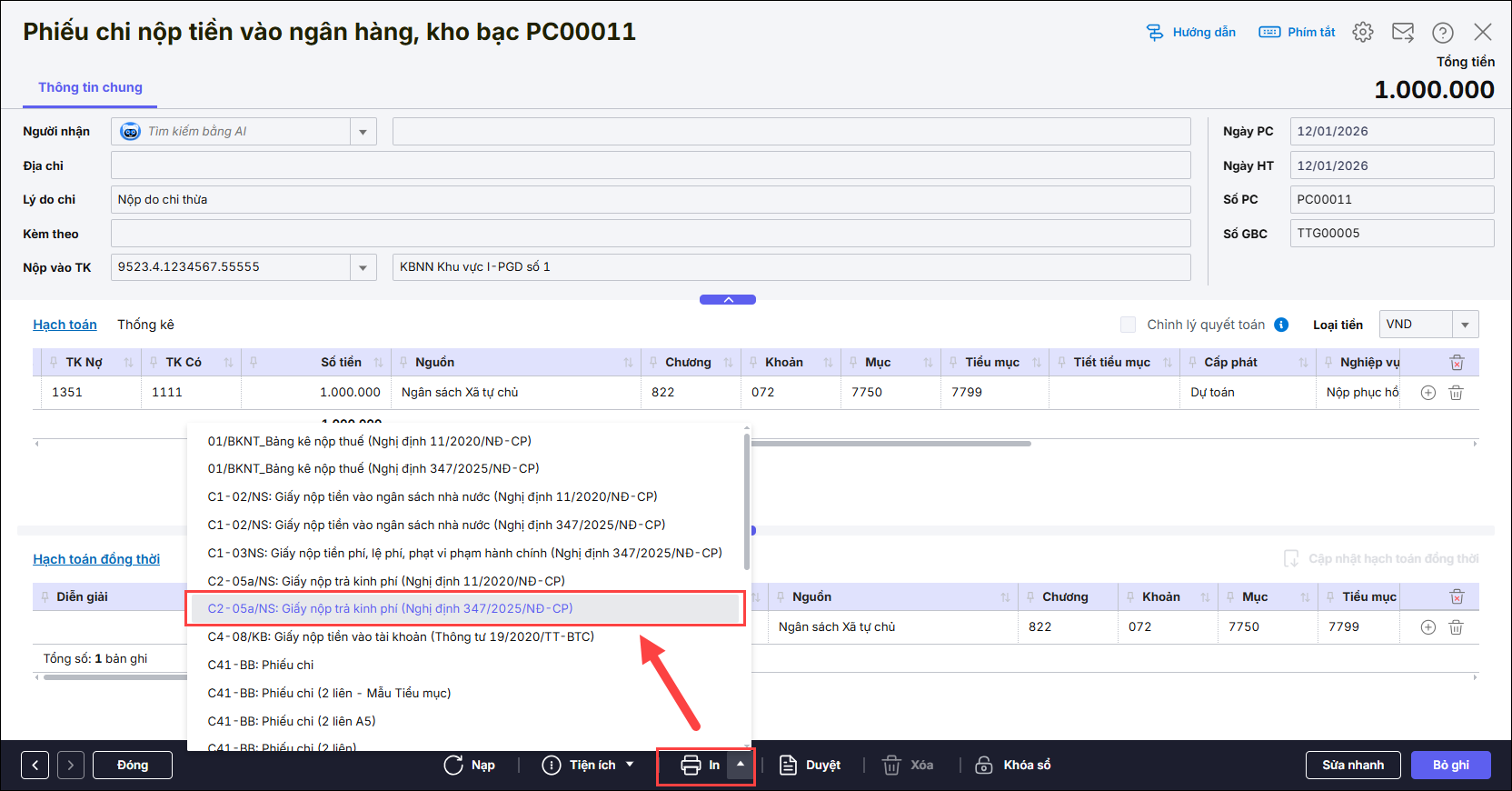Select C2-05a/NS Giấy nộp trả kinh phí 11/2020
Image resolution: width=1512 pixels, height=791 pixels.
pyautogui.click(x=386, y=581)
